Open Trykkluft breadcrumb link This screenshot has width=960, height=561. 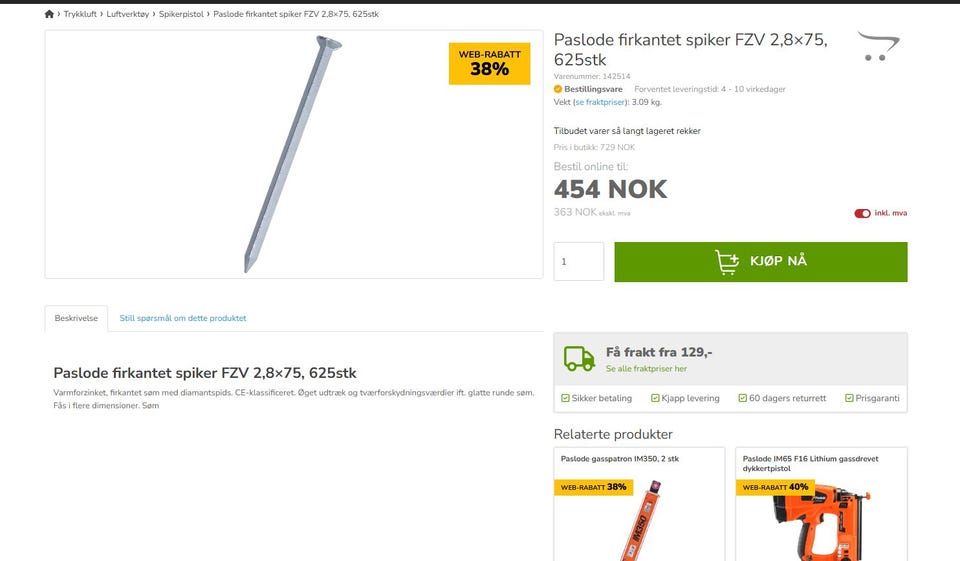click(80, 14)
